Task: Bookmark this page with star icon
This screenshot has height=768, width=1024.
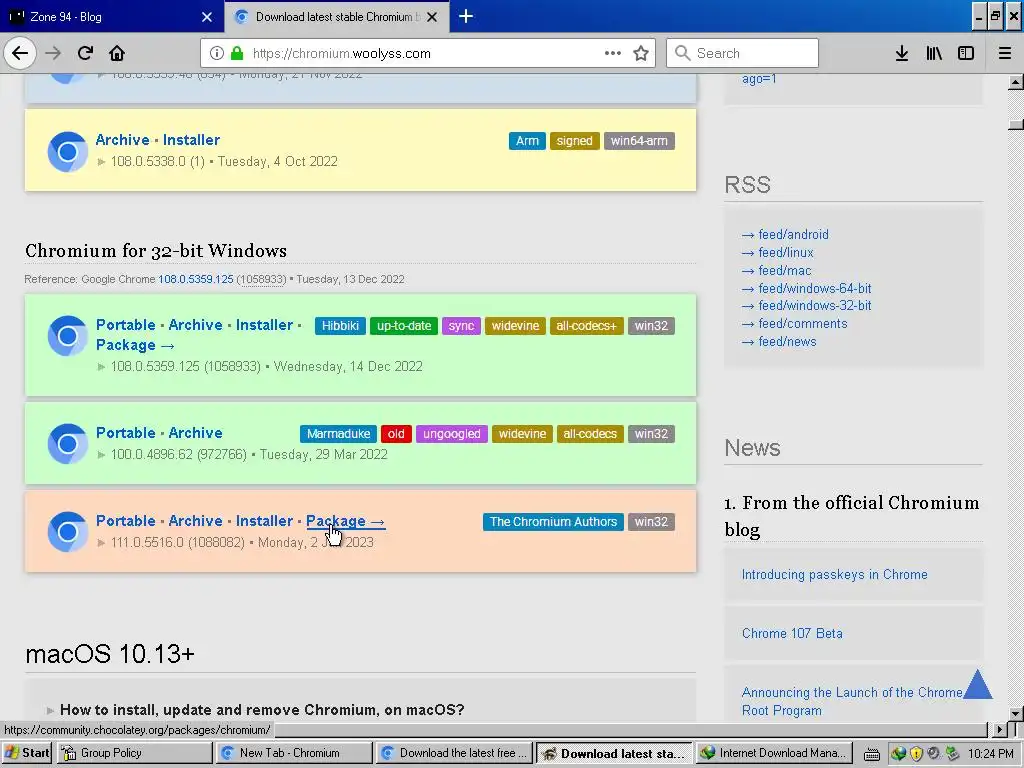Action: click(641, 53)
